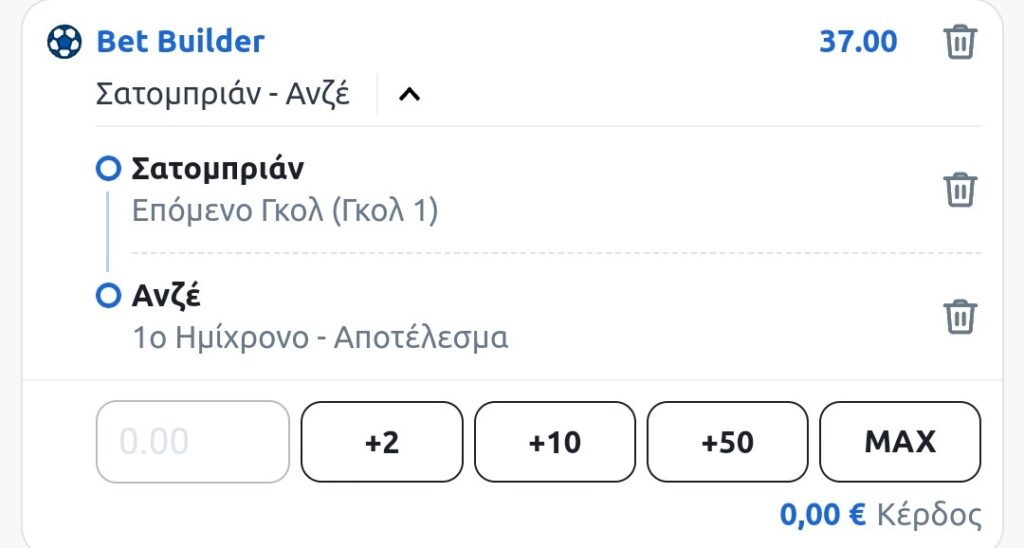Remove the Ανζέ selection with its trash icon
Screen dimensions: 1024x548
tap(959, 316)
